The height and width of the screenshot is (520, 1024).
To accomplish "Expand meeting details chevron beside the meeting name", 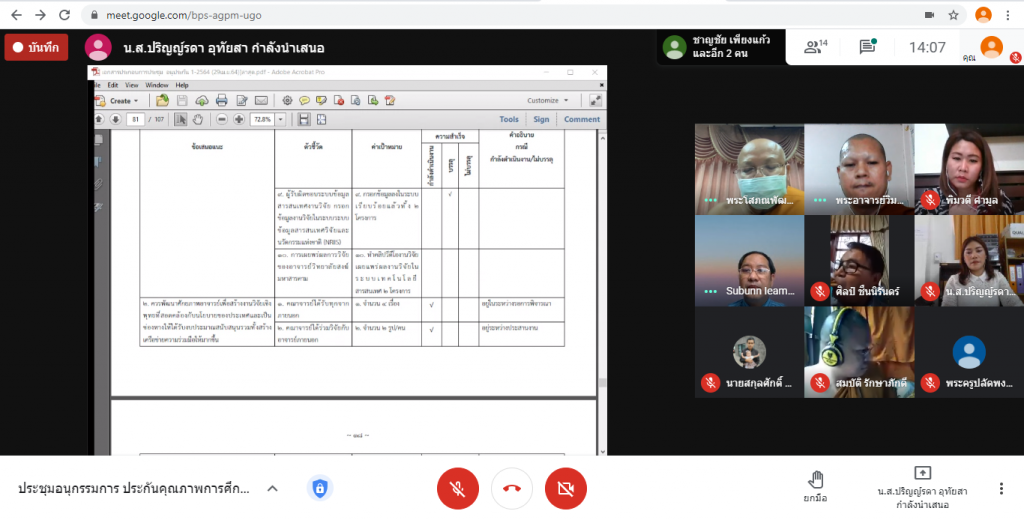I will (271, 489).
